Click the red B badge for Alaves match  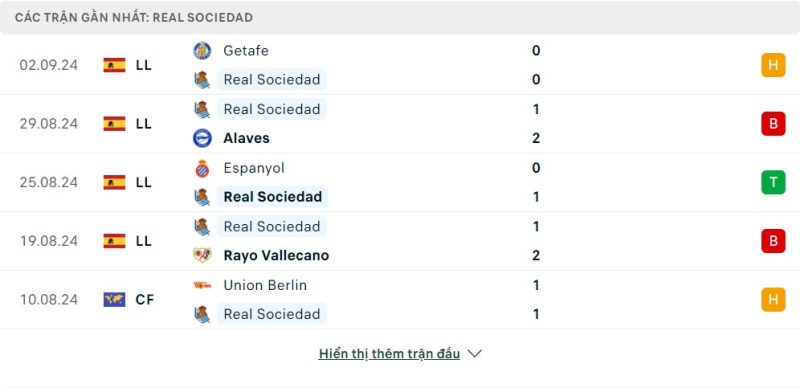coord(773,124)
